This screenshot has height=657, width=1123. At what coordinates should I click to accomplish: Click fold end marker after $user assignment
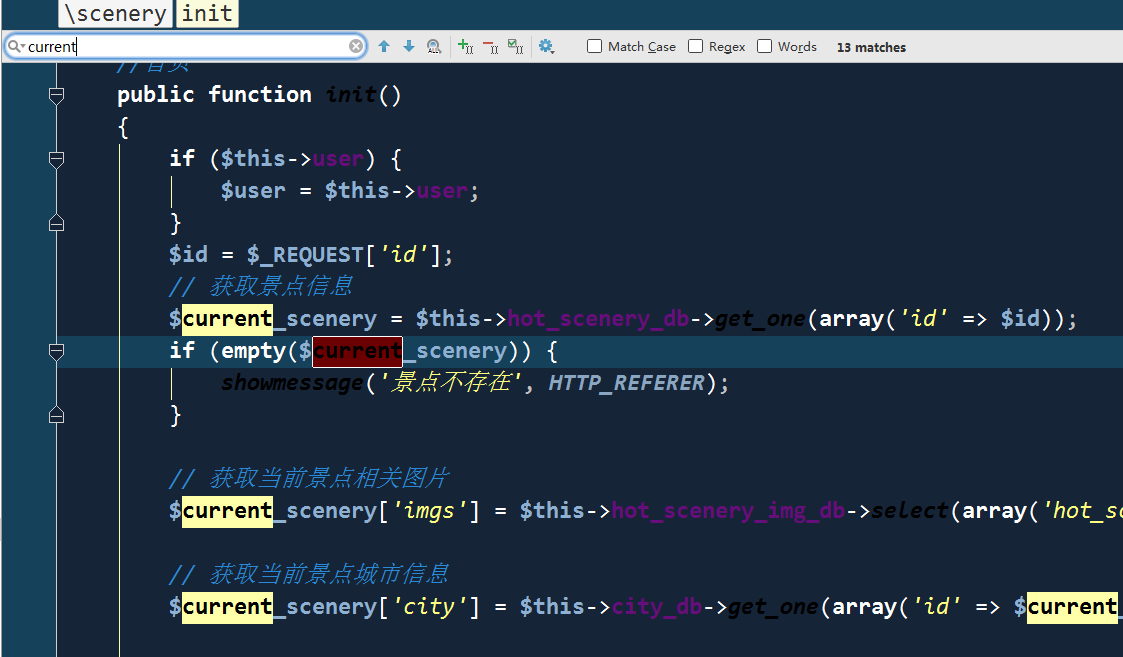57,223
